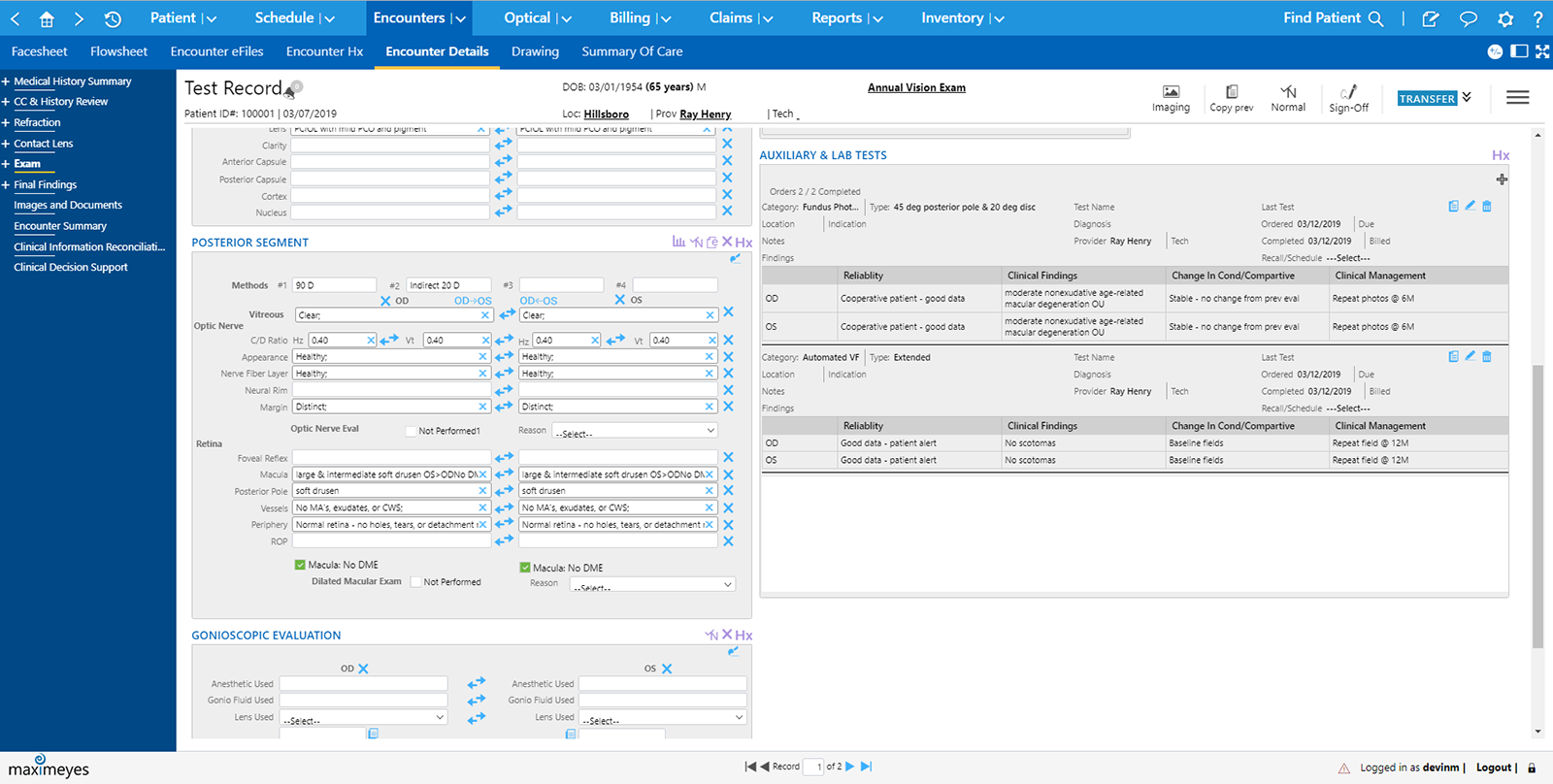Toggle Dilated Macular Exam Not Performed checkbox
Image resolution: width=1553 pixels, height=784 pixels.
tap(415, 582)
